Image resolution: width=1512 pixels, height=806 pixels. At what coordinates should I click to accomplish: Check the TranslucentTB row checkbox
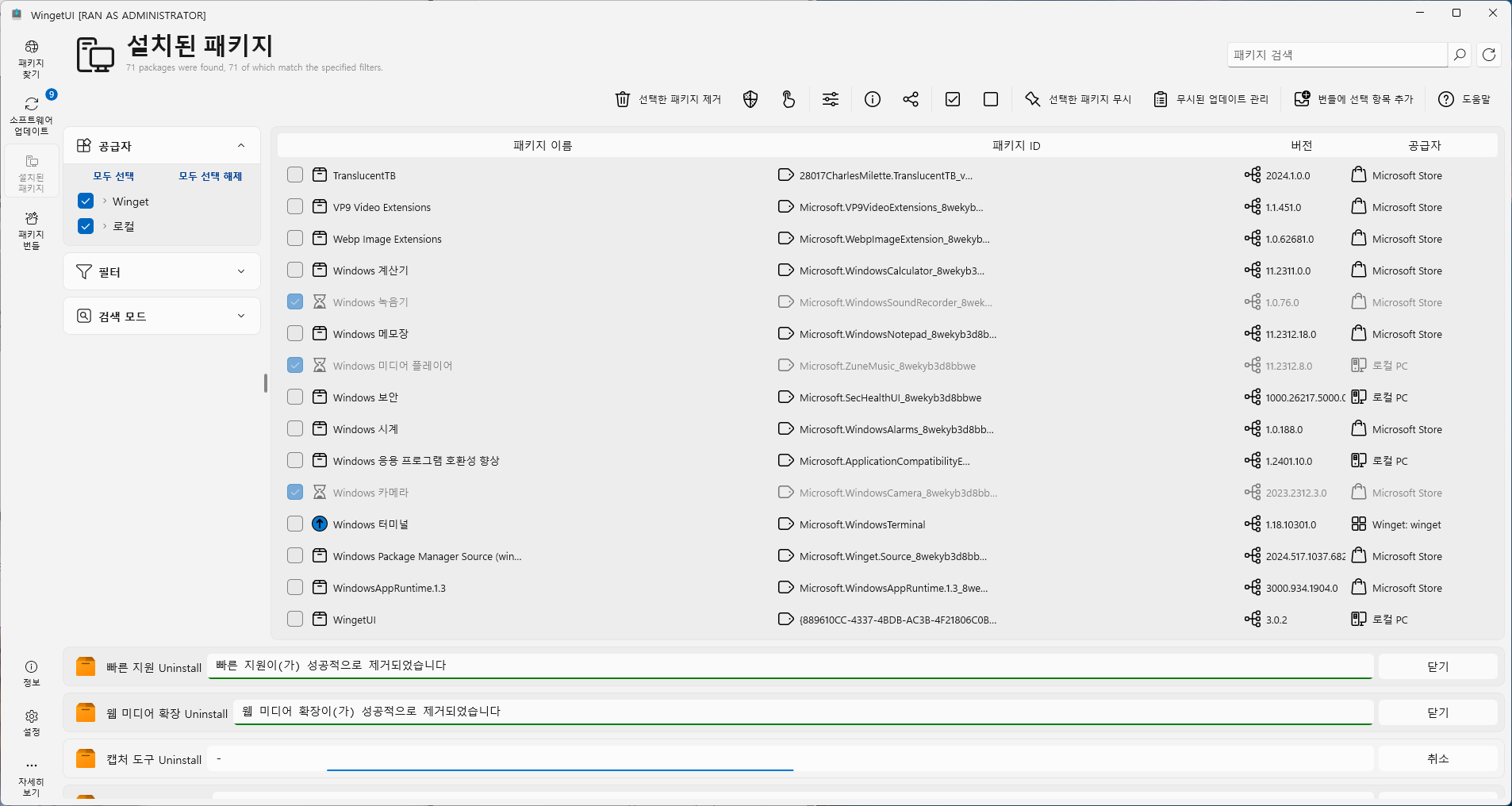295,175
